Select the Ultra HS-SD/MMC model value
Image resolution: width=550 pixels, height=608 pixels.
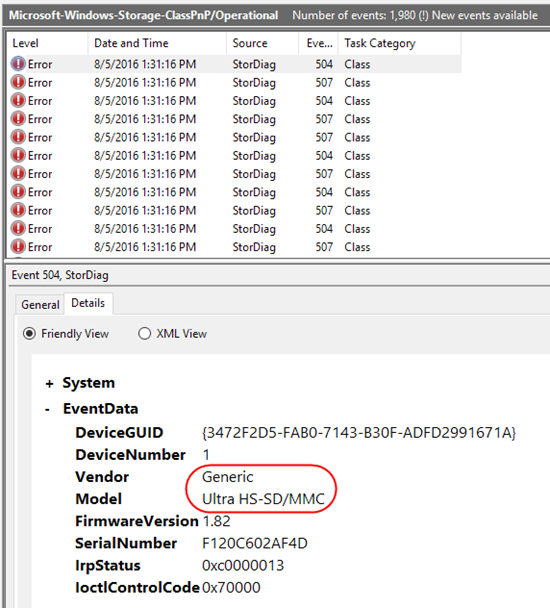(263, 499)
